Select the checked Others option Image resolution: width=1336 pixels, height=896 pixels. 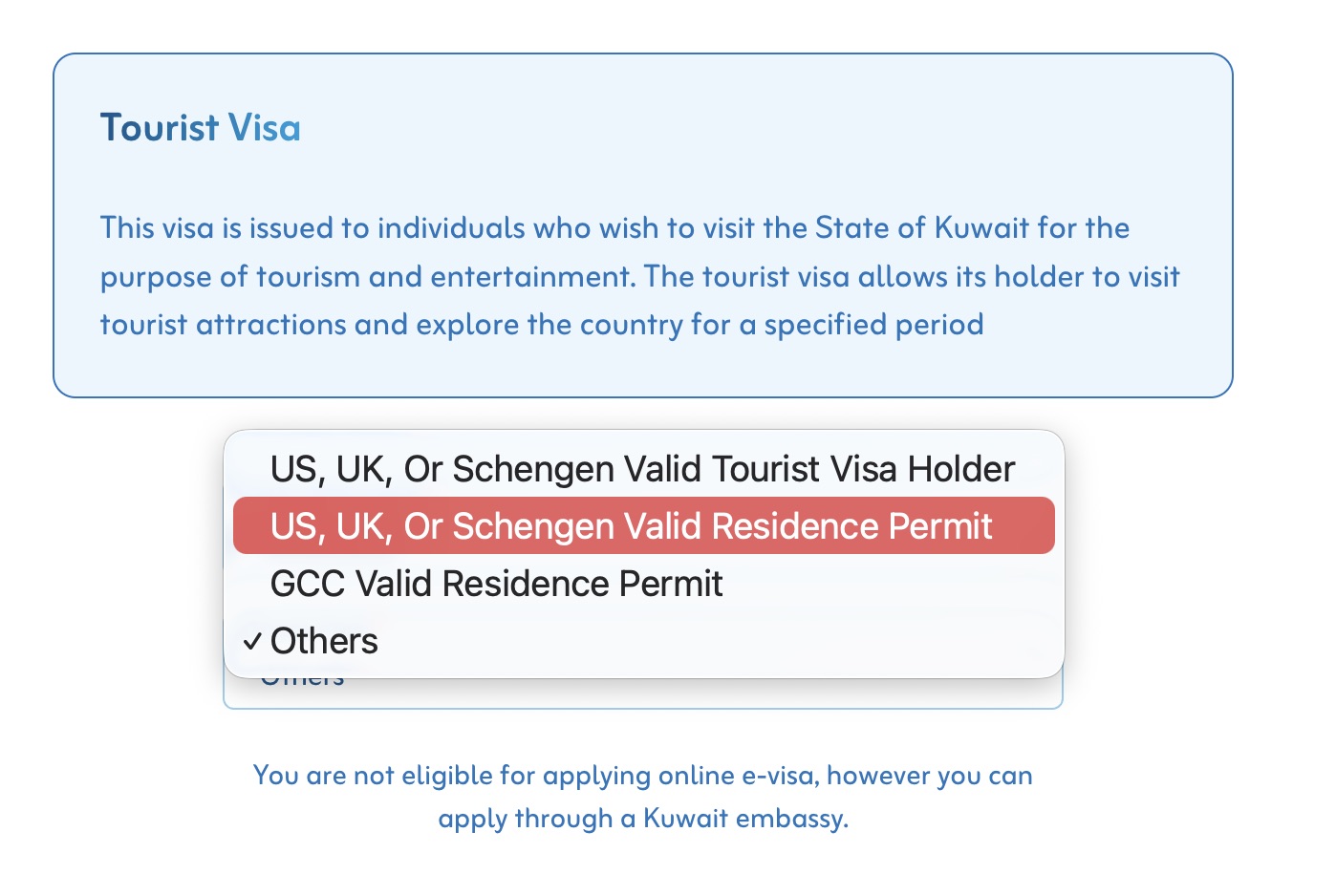point(325,641)
